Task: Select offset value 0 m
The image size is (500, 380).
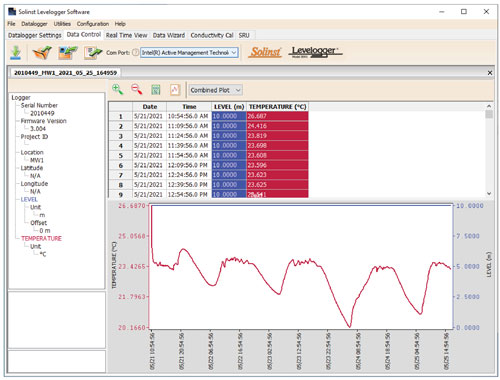Action: coord(45,231)
